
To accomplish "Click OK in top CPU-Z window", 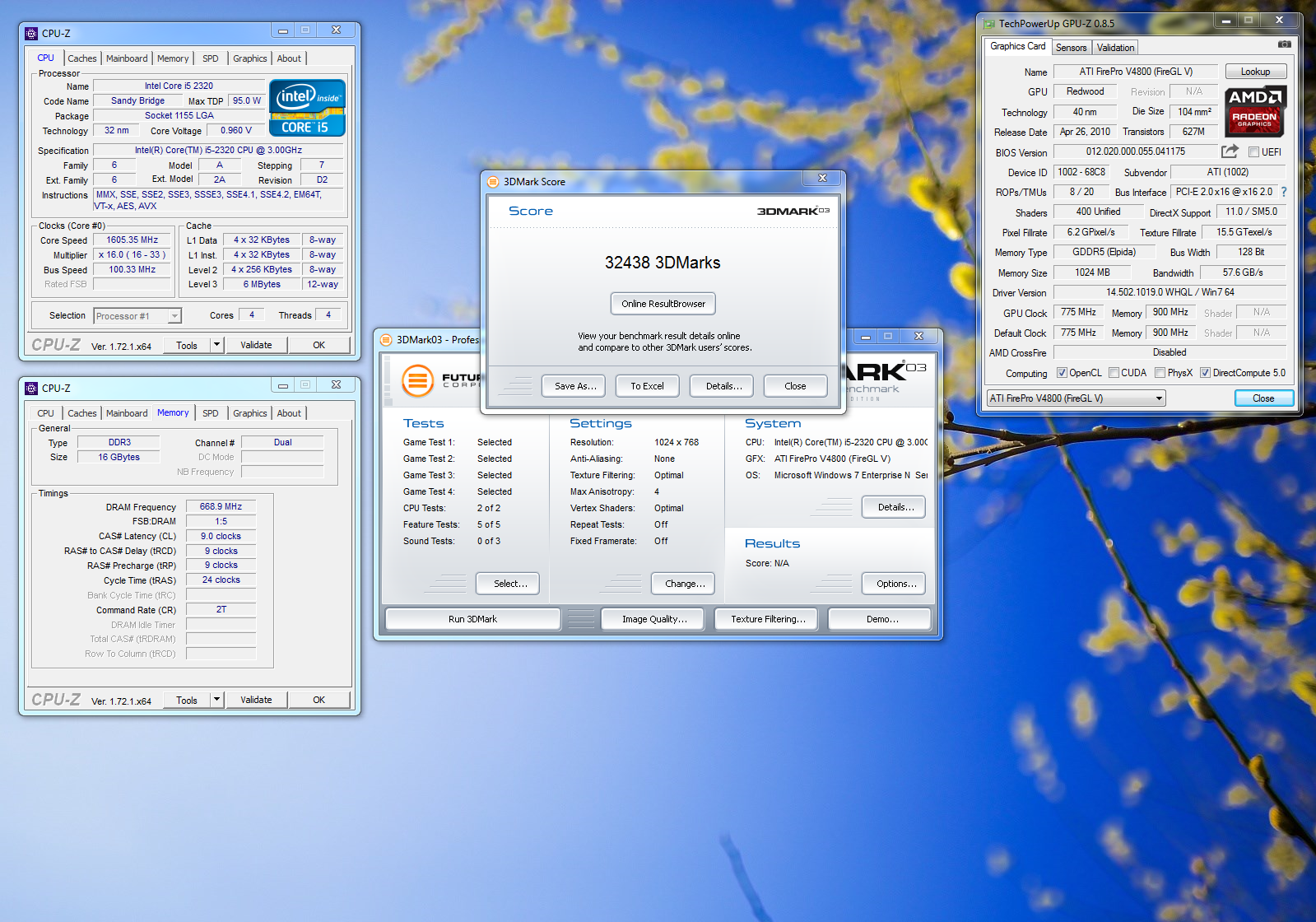I will [x=319, y=345].
